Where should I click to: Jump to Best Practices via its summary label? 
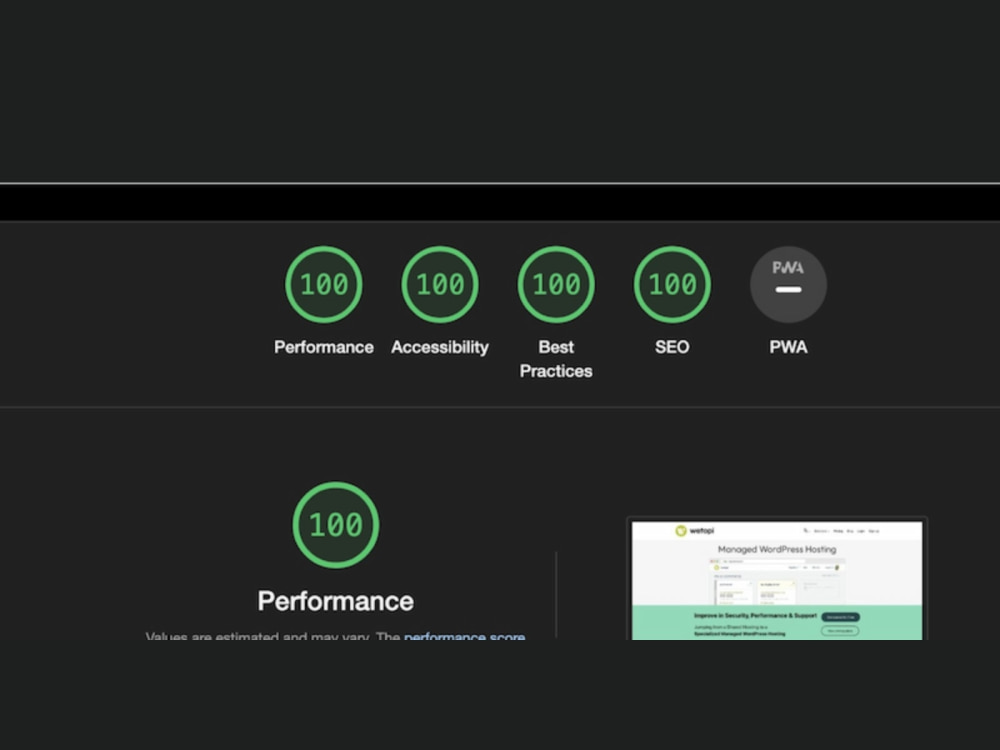pos(556,359)
